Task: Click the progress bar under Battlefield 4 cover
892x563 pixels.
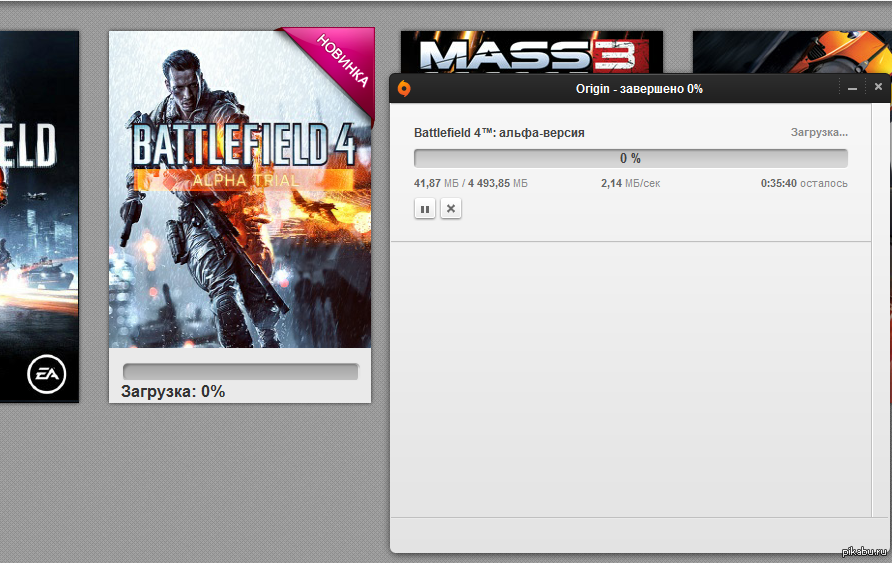Action: tap(241, 372)
